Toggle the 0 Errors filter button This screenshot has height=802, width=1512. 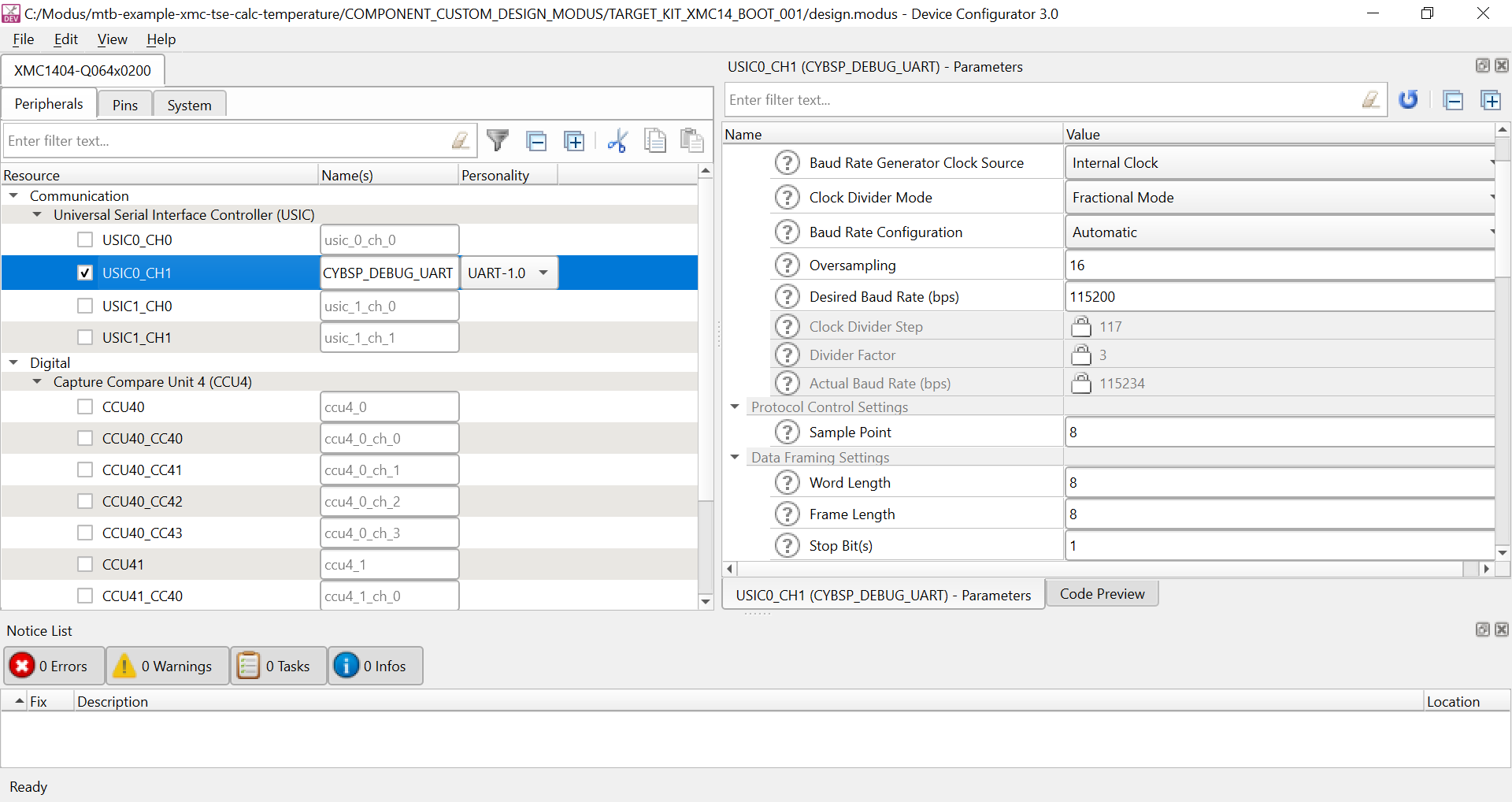coord(54,666)
